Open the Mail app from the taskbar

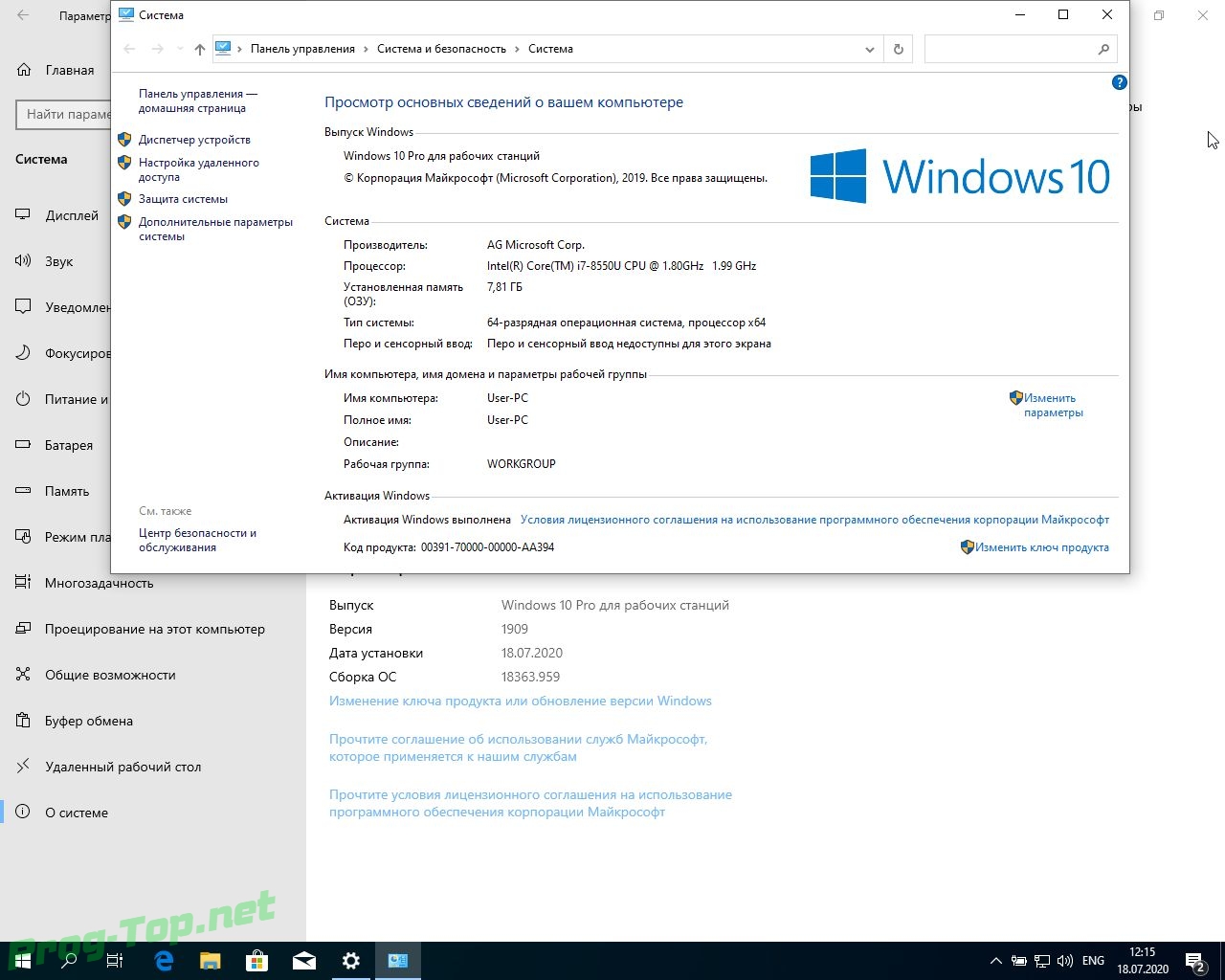(x=304, y=961)
